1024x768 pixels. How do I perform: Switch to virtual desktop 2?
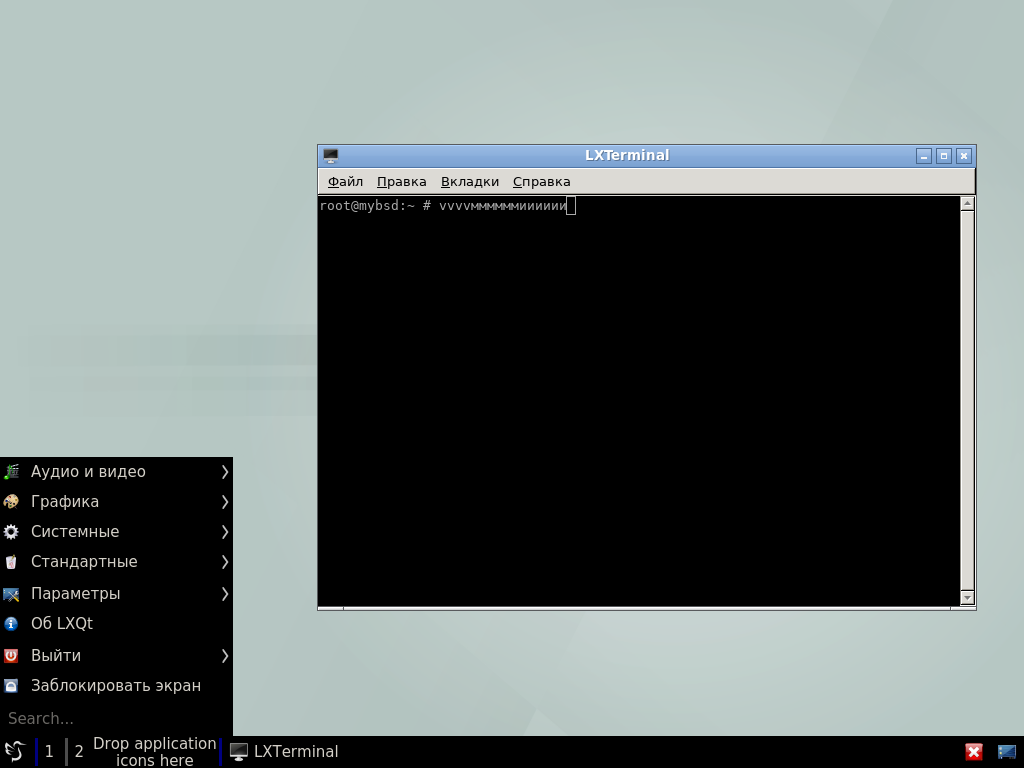[x=79, y=752]
